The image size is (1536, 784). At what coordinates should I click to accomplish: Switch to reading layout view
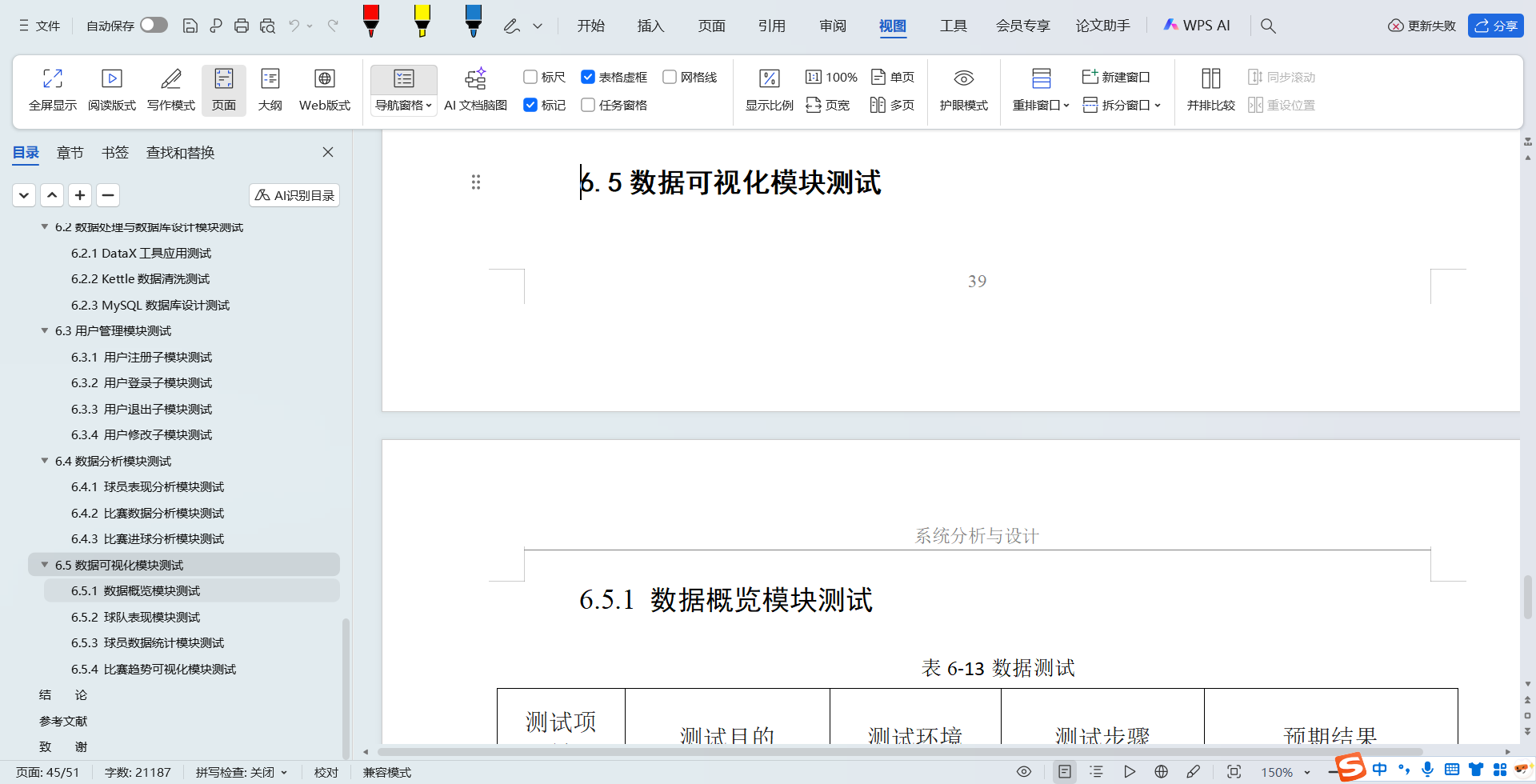(x=112, y=90)
